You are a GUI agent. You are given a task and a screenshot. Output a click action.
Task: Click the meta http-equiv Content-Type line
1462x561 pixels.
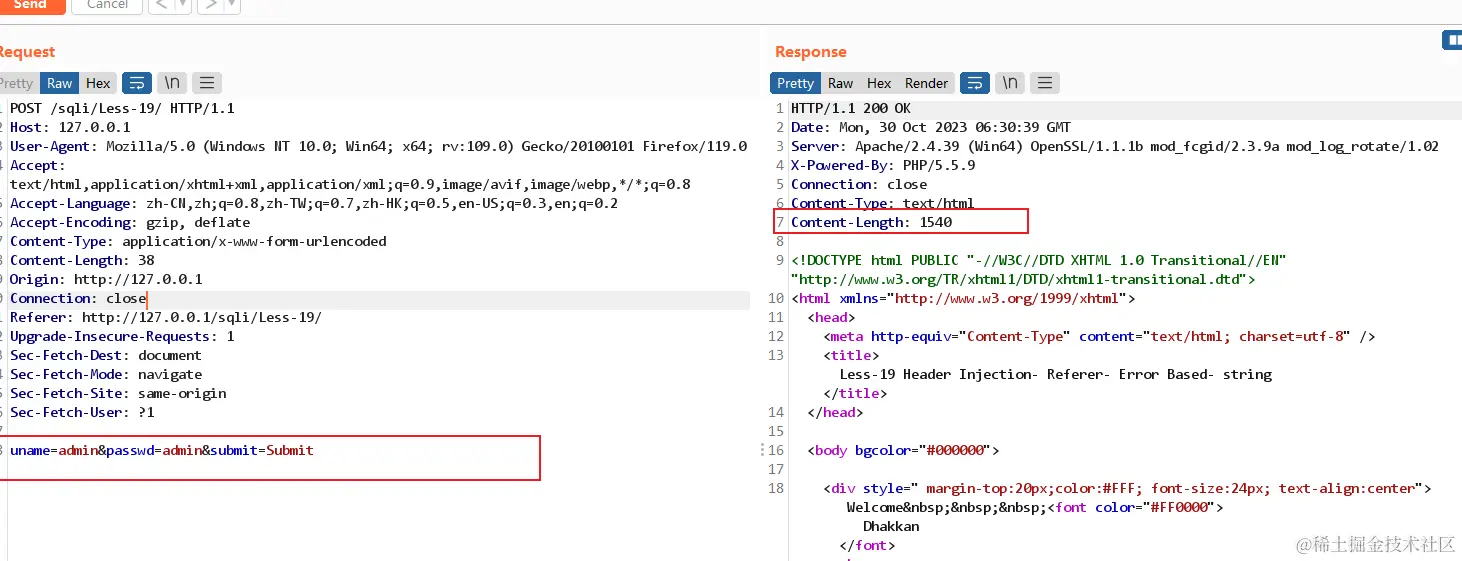(1100, 336)
